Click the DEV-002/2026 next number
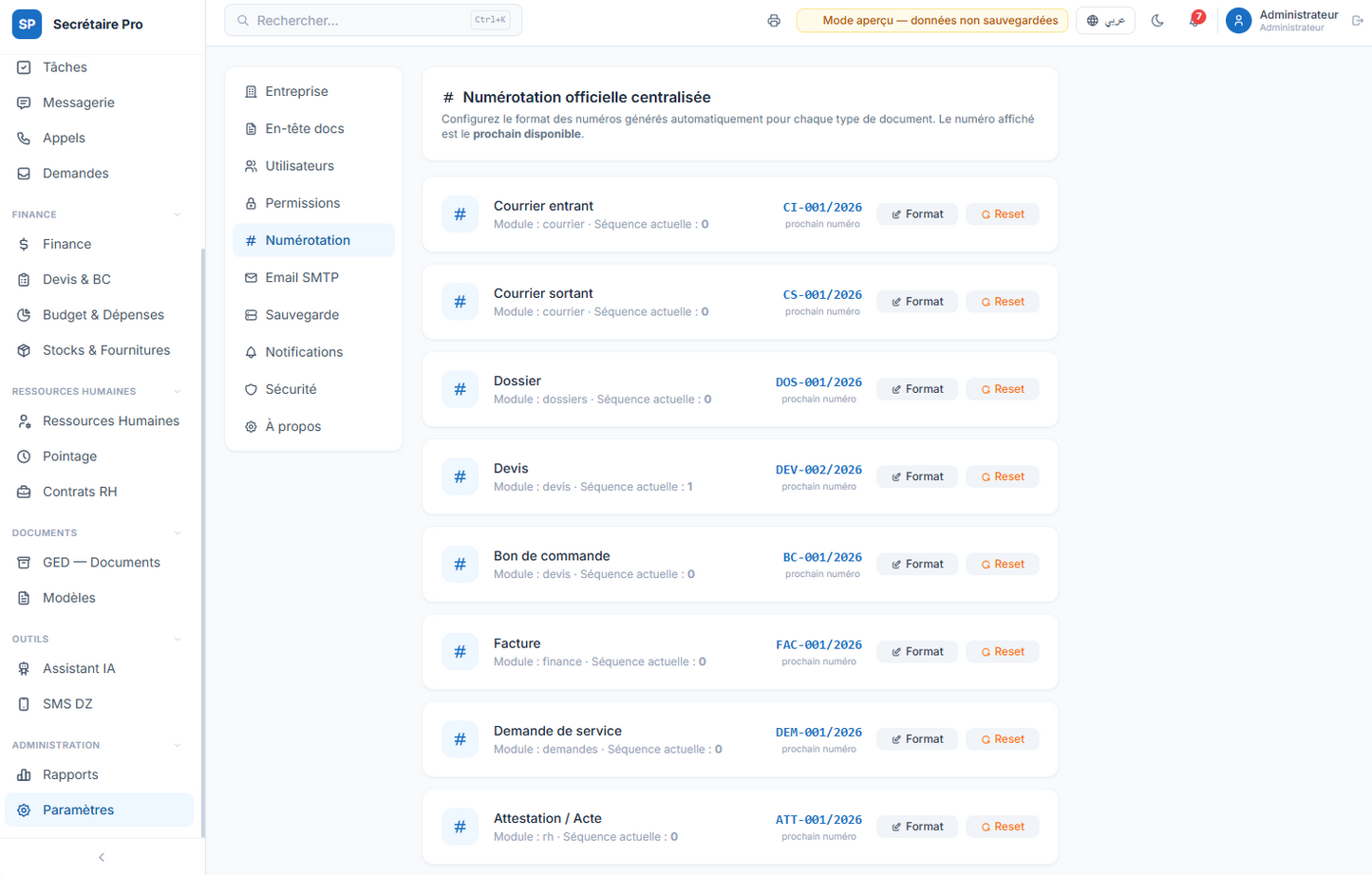1372x875 pixels. [x=818, y=470]
